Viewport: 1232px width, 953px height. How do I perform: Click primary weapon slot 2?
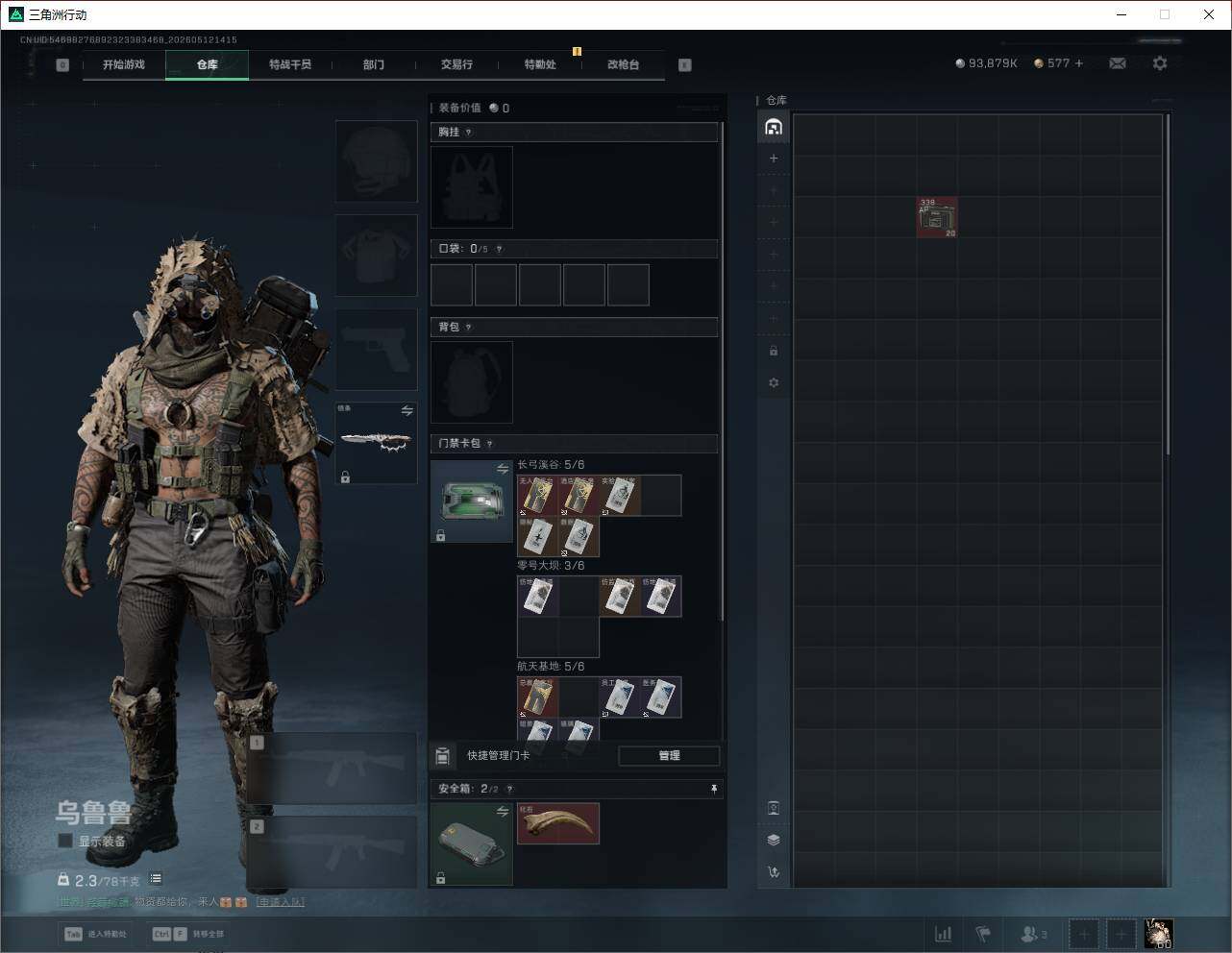tap(333, 853)
